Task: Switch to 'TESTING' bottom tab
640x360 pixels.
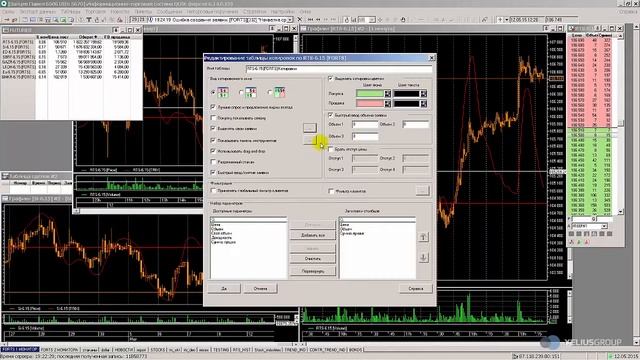Action: coord(221,350)
